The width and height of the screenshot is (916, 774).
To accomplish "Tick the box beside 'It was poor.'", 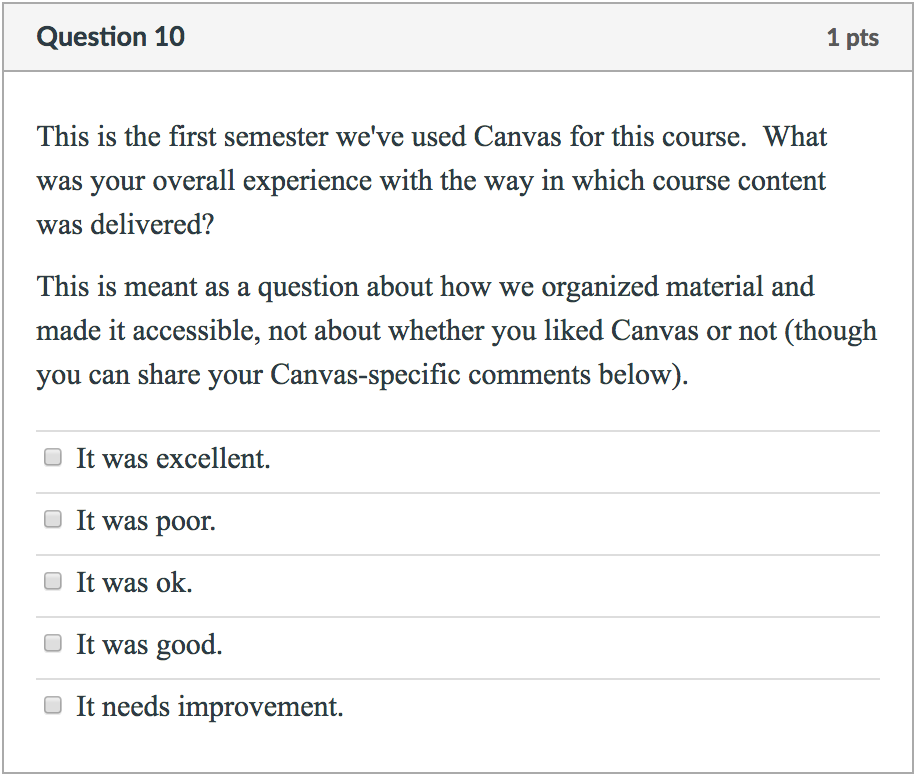I will tap(53, 520).
